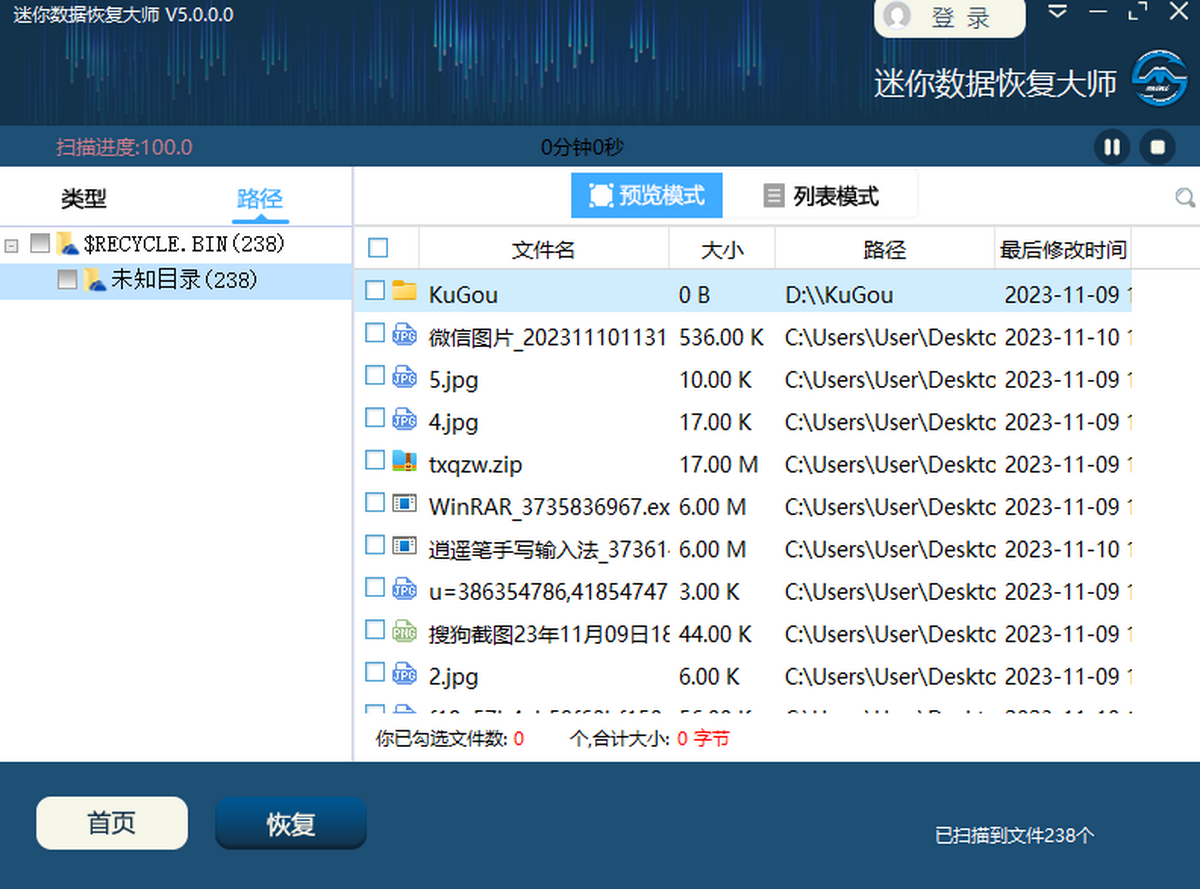The width and height of the screenshot is (1200, 889).
Task: Switch to the 路径 tab
Action: coord(259,199)
